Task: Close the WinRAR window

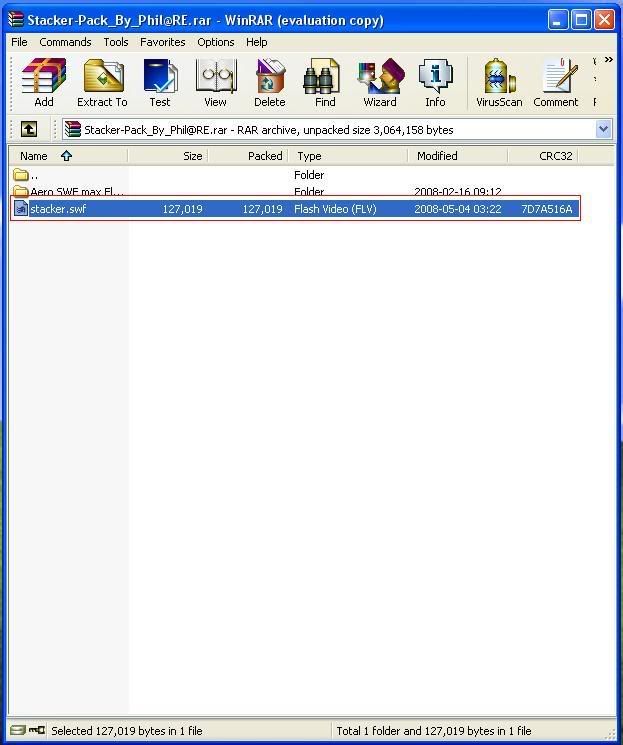Action: [604, 20]
